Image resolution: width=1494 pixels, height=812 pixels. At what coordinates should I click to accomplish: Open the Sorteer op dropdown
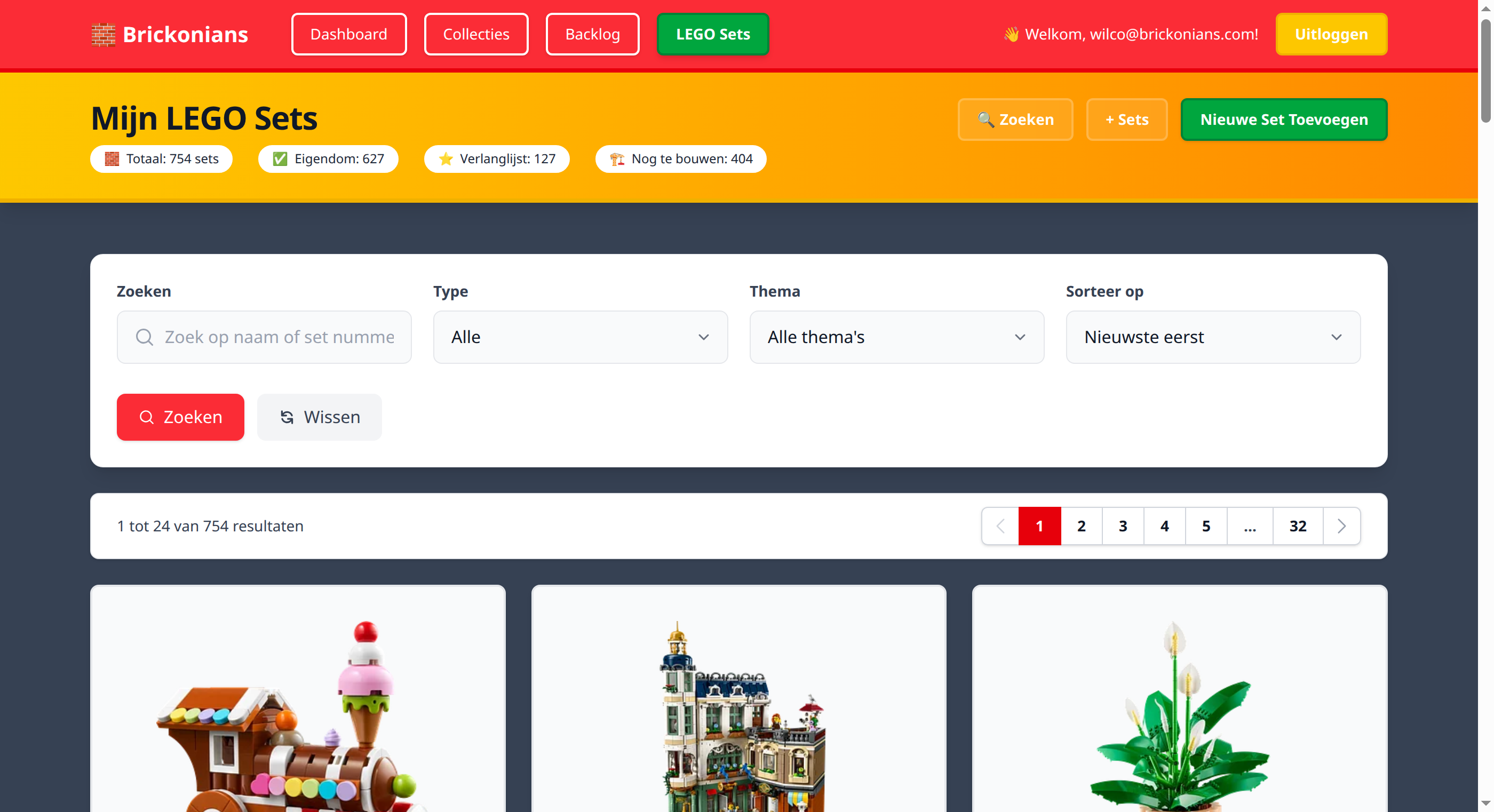click(1213, 337)
